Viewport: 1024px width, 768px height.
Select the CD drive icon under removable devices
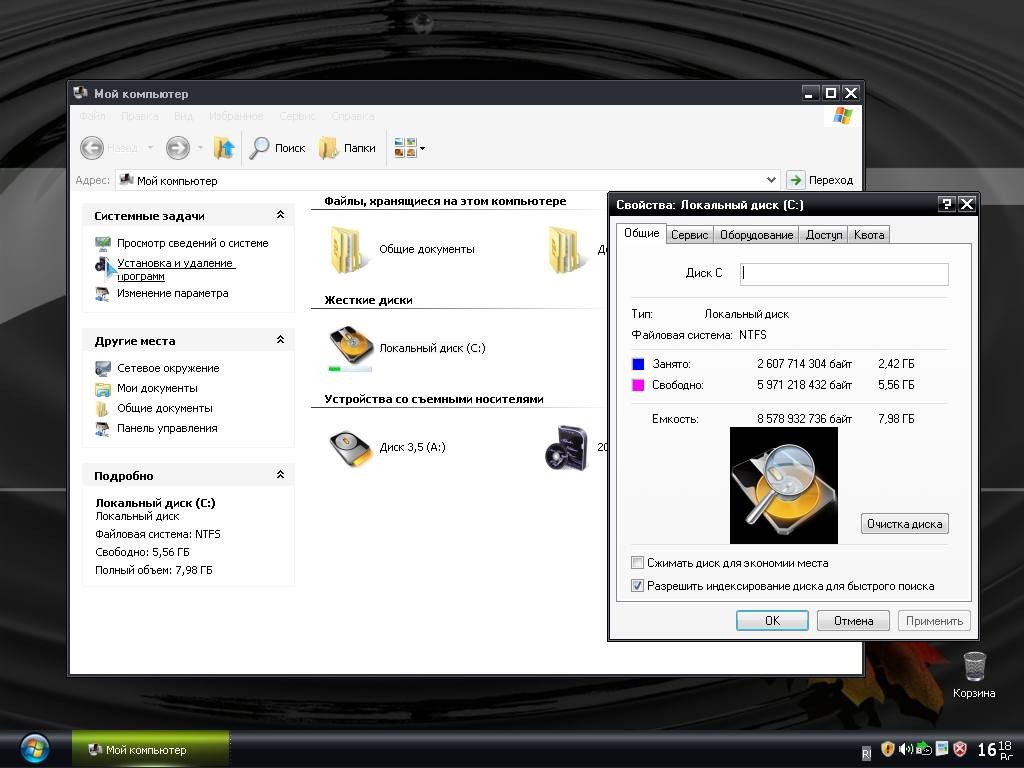pyautogui.click(x=567, y=447)
